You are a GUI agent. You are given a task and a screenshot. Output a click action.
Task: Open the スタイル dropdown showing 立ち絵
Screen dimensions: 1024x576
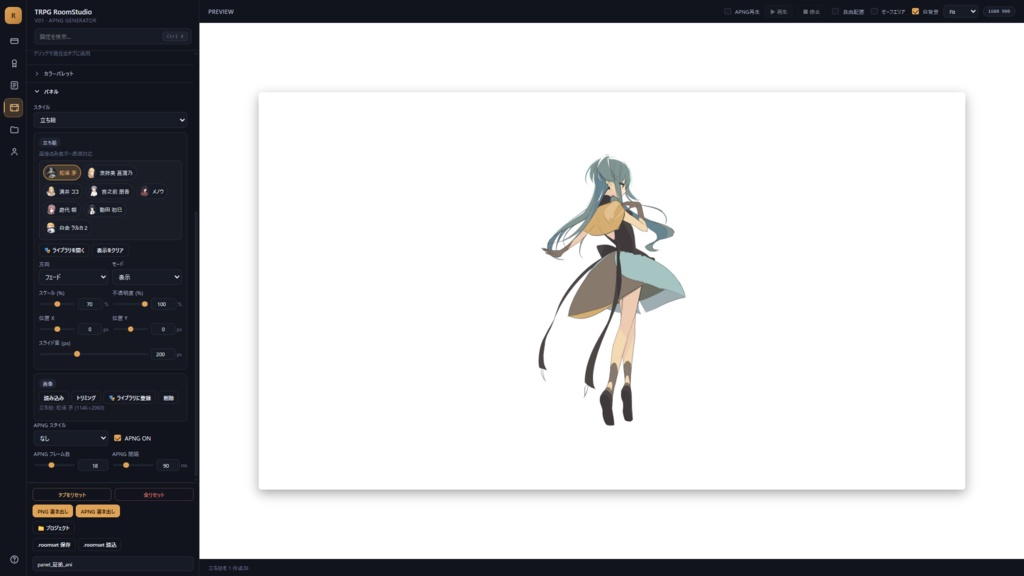click(110, 120)
